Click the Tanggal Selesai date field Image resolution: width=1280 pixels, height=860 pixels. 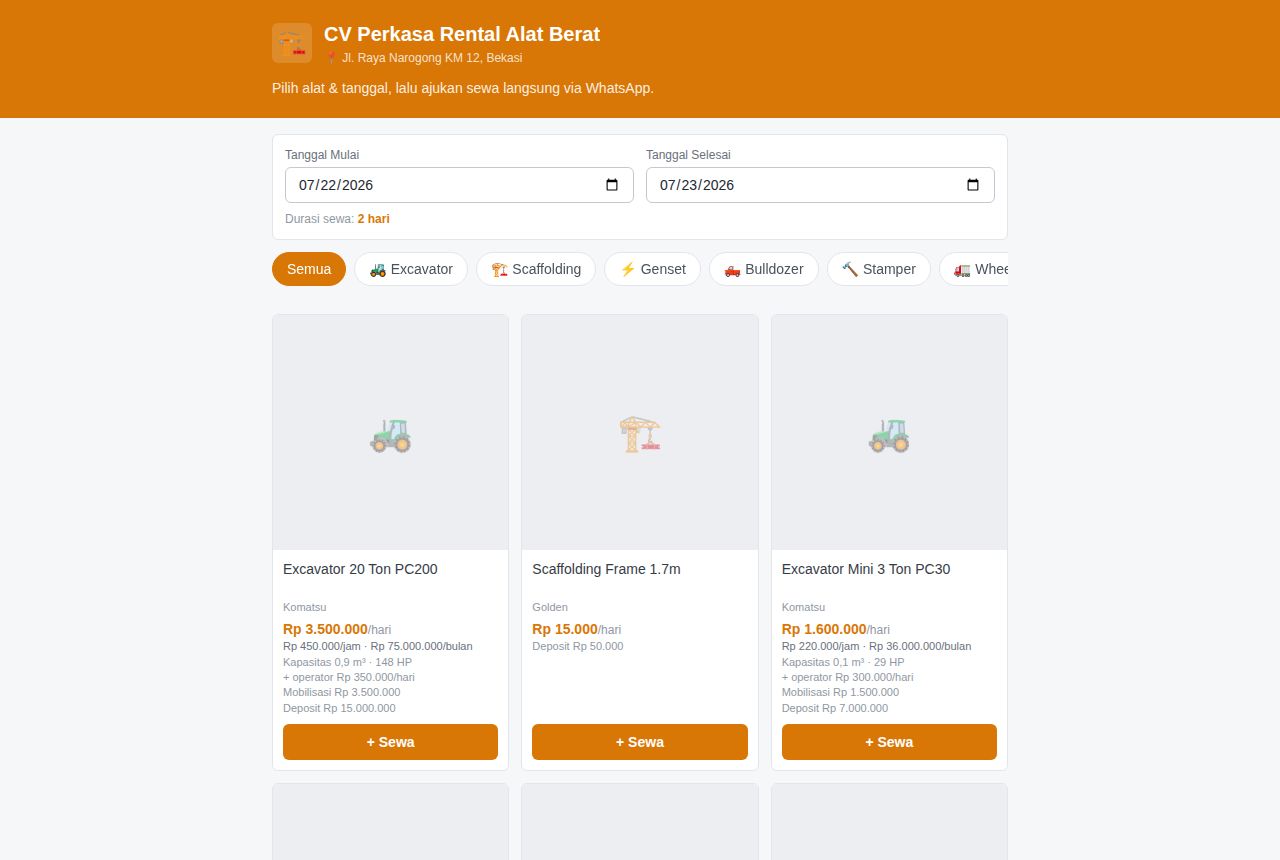click(x=820, y=185)
